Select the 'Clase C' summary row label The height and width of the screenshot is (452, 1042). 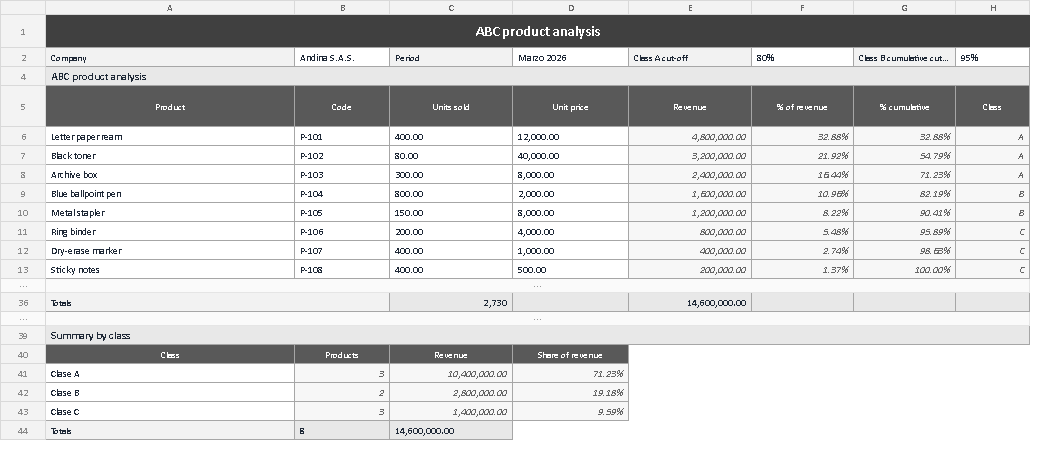(170, 411)
